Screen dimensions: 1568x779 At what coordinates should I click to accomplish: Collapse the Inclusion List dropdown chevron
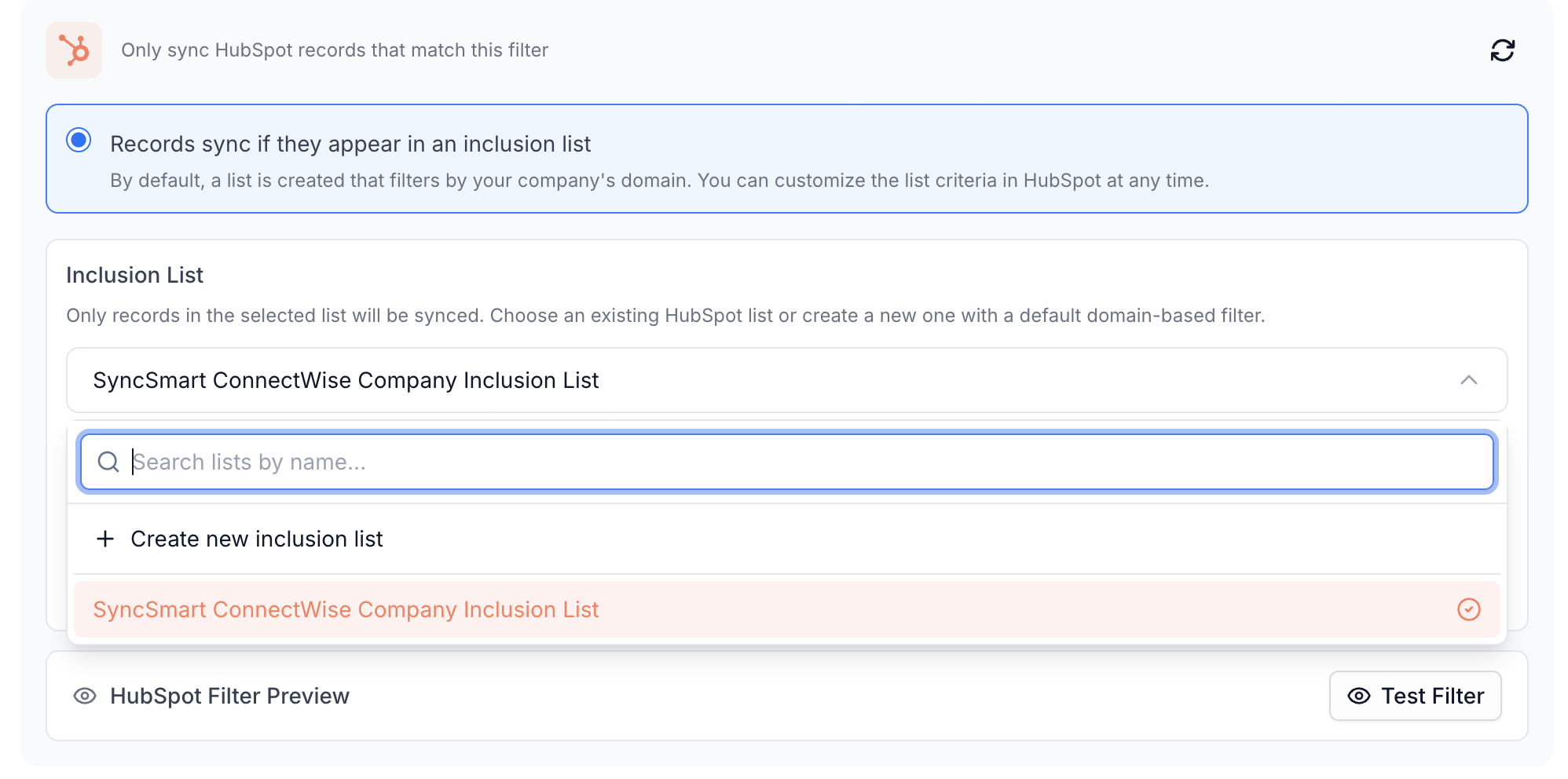click(x=1468, y=380)
